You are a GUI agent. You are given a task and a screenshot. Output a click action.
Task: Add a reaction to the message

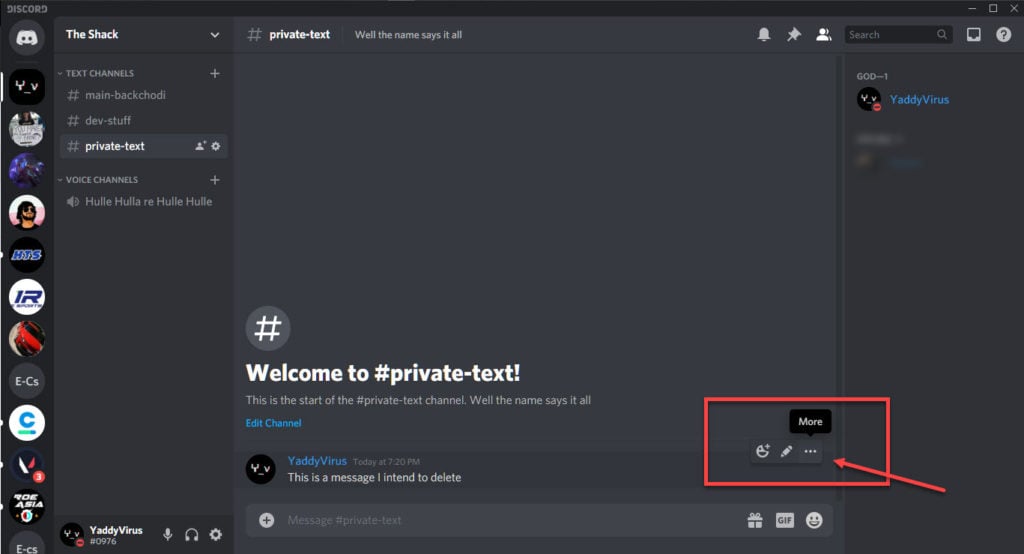point(763,451)
